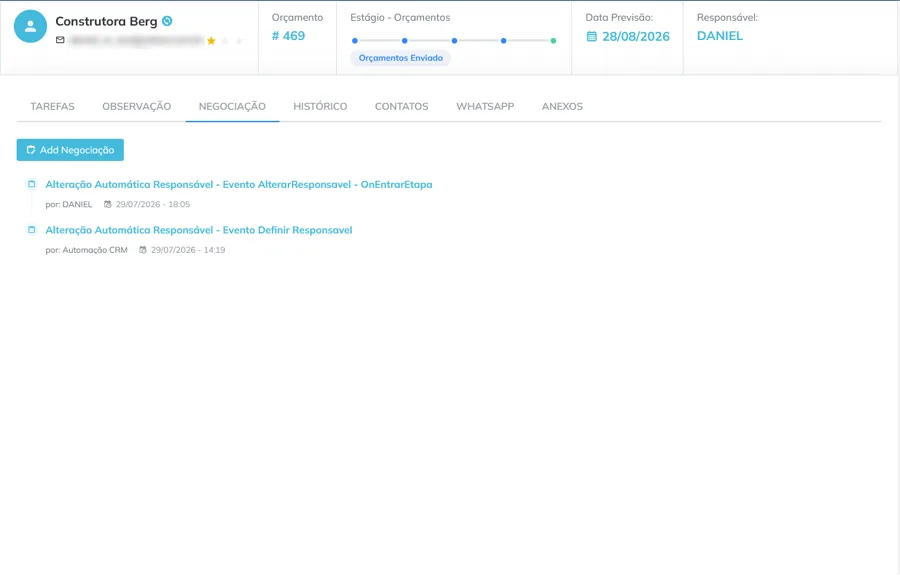This screenshot has width=900, height=576.
Task: Click the calendar icon before 29/07/2026 - 14:19
Action: click(x=143, y=250)
